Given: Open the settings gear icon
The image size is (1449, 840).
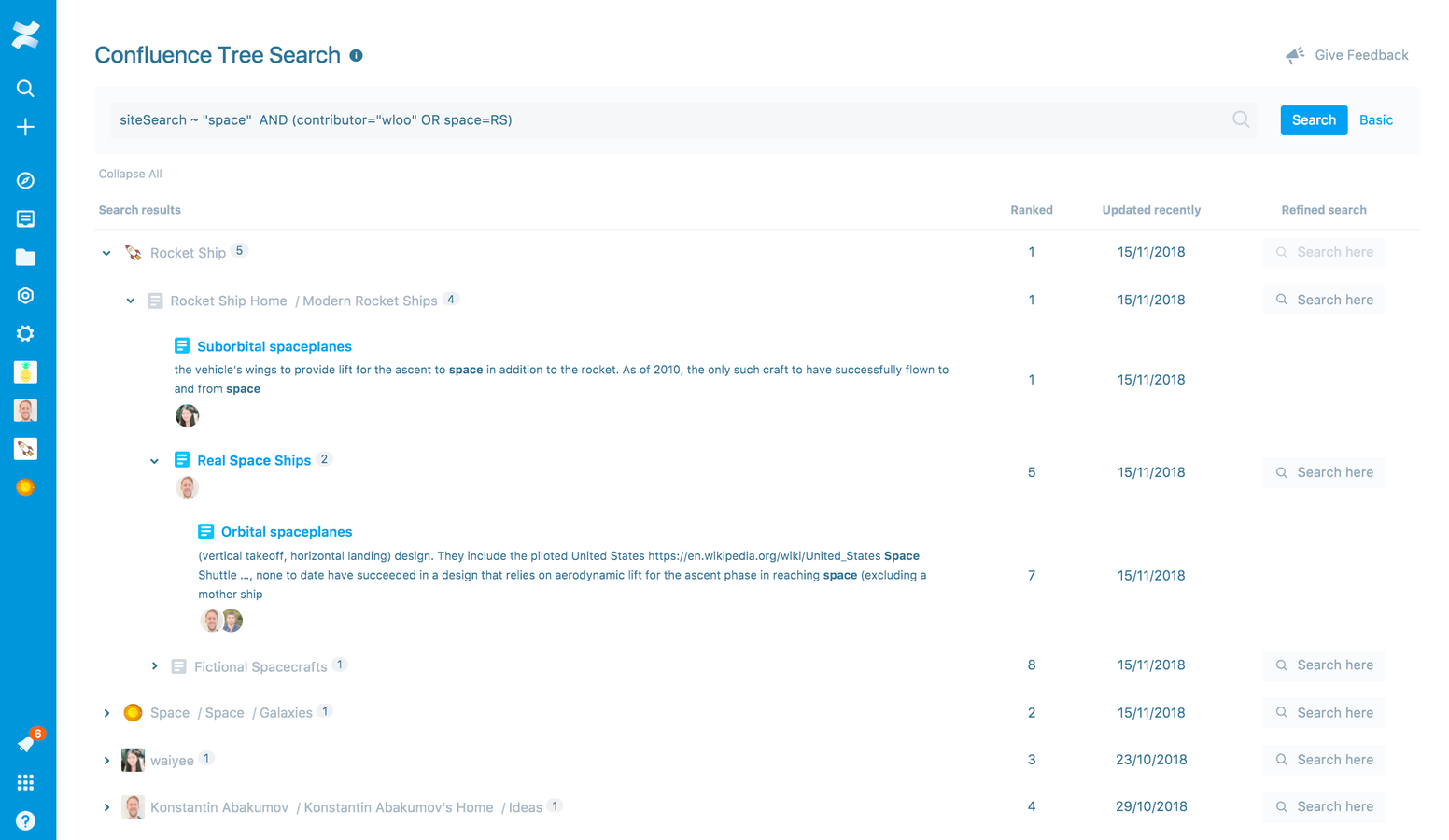Looking at the screenshot, I should [x=25, y=334].
